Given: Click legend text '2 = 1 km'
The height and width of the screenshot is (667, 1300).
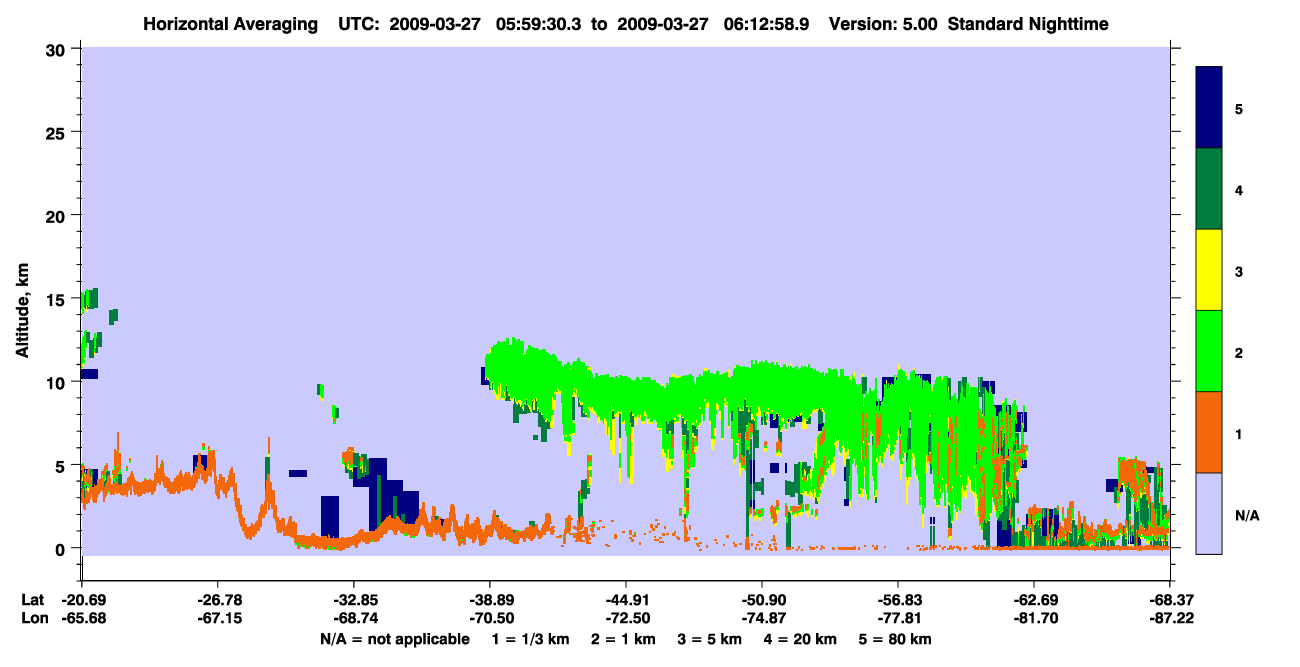Looking at the screenshot, I should coord(623,638).
